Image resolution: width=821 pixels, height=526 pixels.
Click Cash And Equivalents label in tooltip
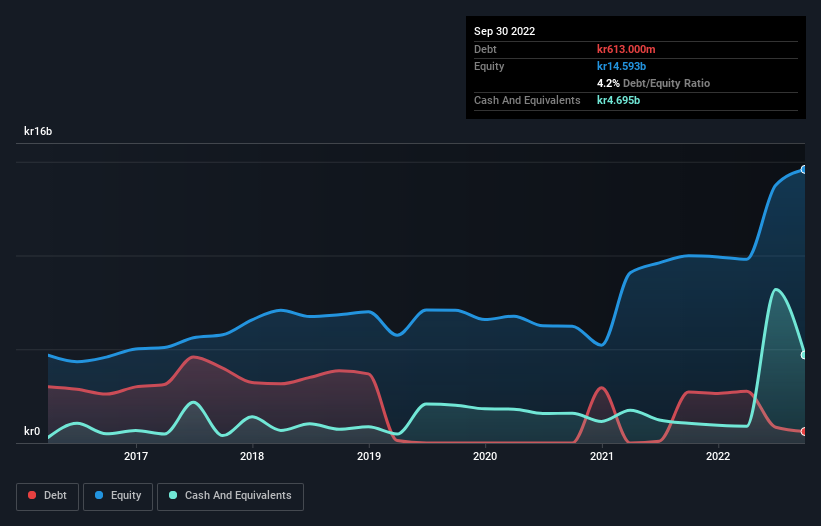click(x=527, y=100)
